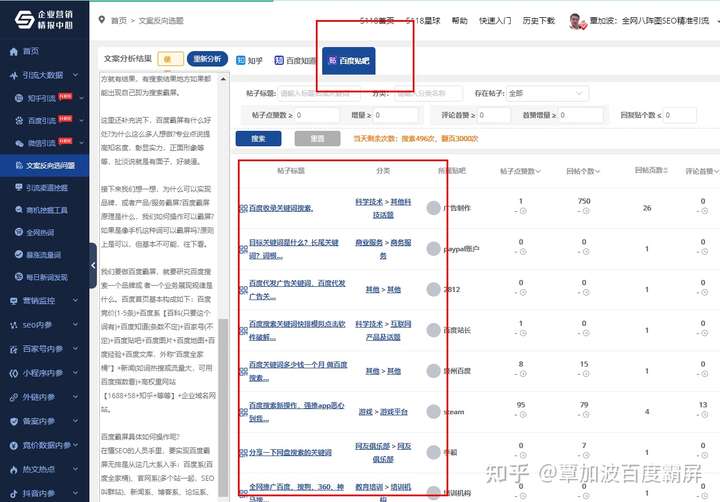
Task: Click the 营销监控 monitor icon in the sidebar
Action: [14, 301]
